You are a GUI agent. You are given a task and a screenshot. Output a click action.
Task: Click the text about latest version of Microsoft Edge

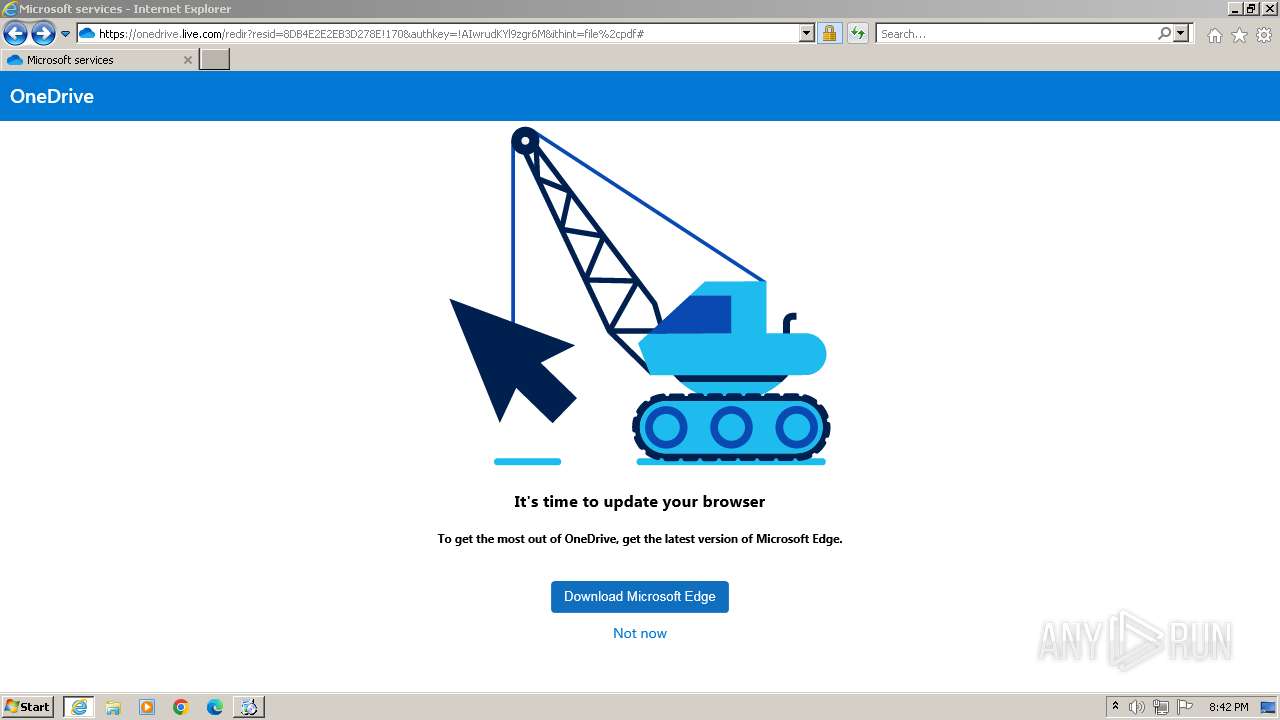point(640,539)
